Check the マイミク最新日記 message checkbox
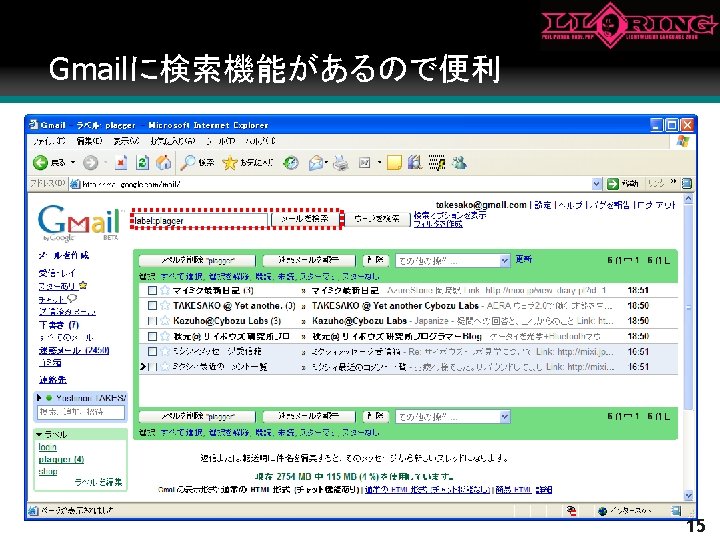Viewport: 720px width, 540px height. (x=152, y=290)
